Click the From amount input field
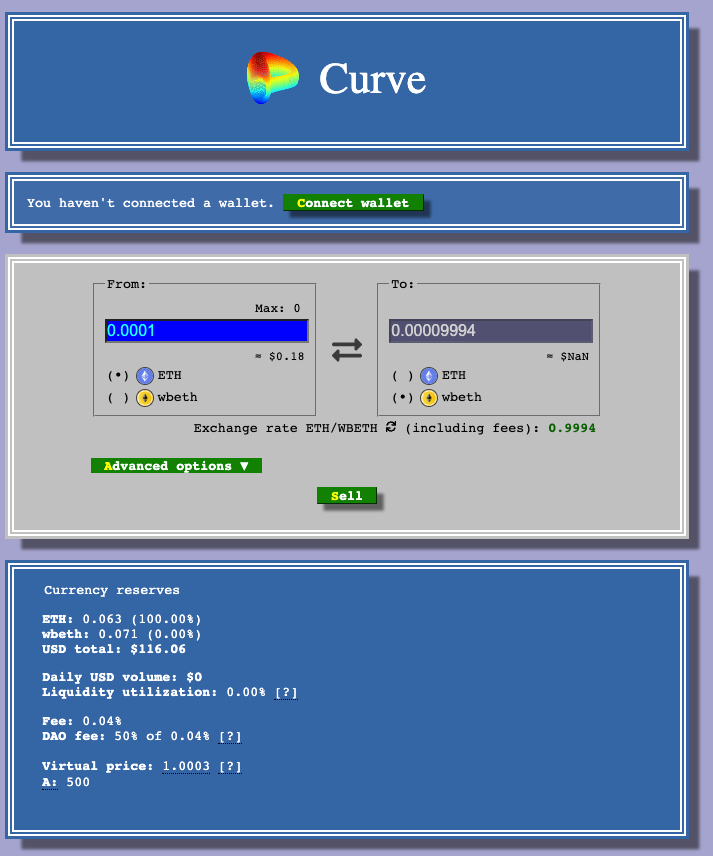This screenshot has width=713, height=856. 206,331
